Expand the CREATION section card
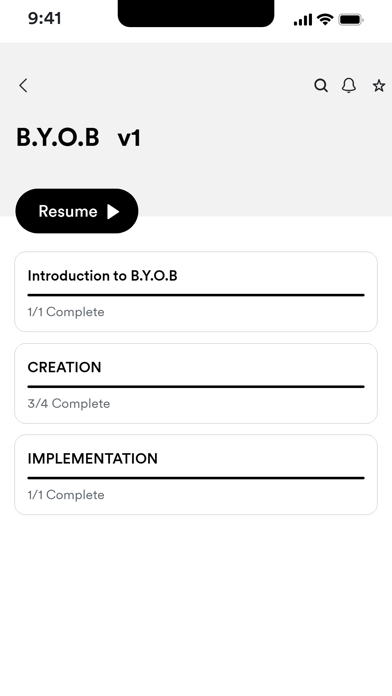 coord(196,383)
